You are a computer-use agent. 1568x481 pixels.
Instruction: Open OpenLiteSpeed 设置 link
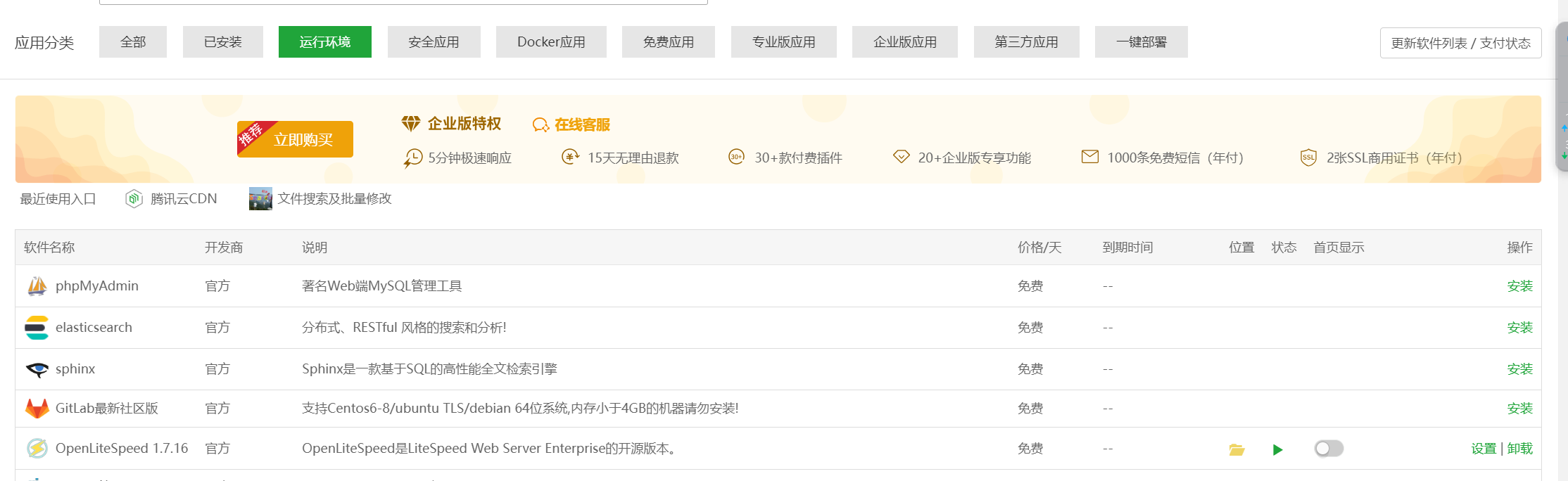(x=1484, y=449)
